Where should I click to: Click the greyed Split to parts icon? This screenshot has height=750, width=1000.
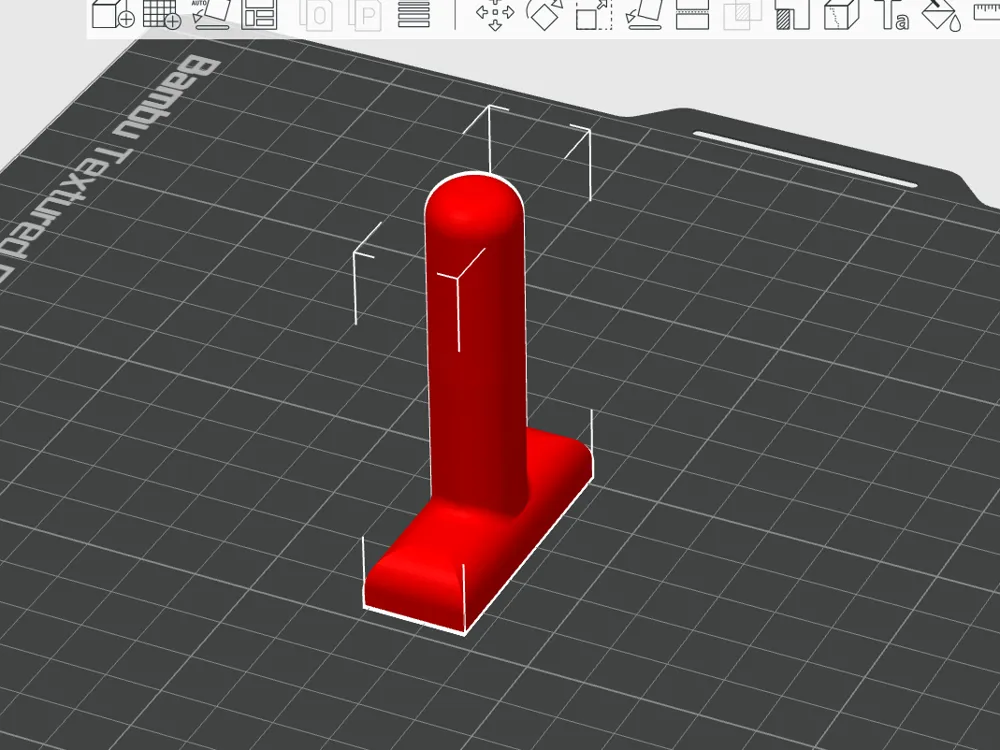(x=365, y=15)
